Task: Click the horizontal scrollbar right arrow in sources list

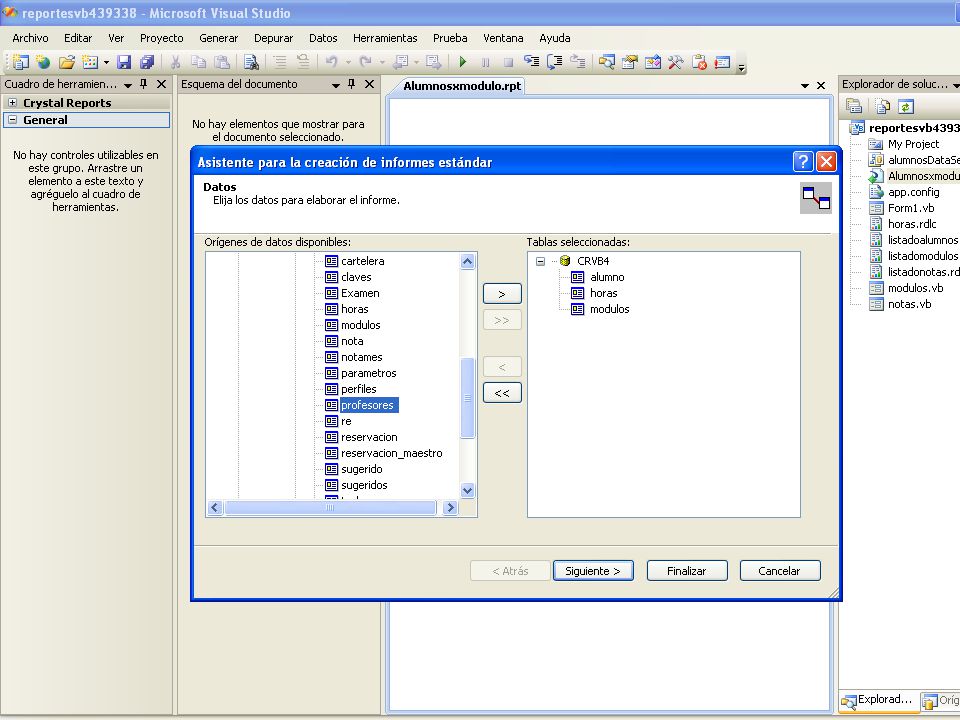Action: 451,508
